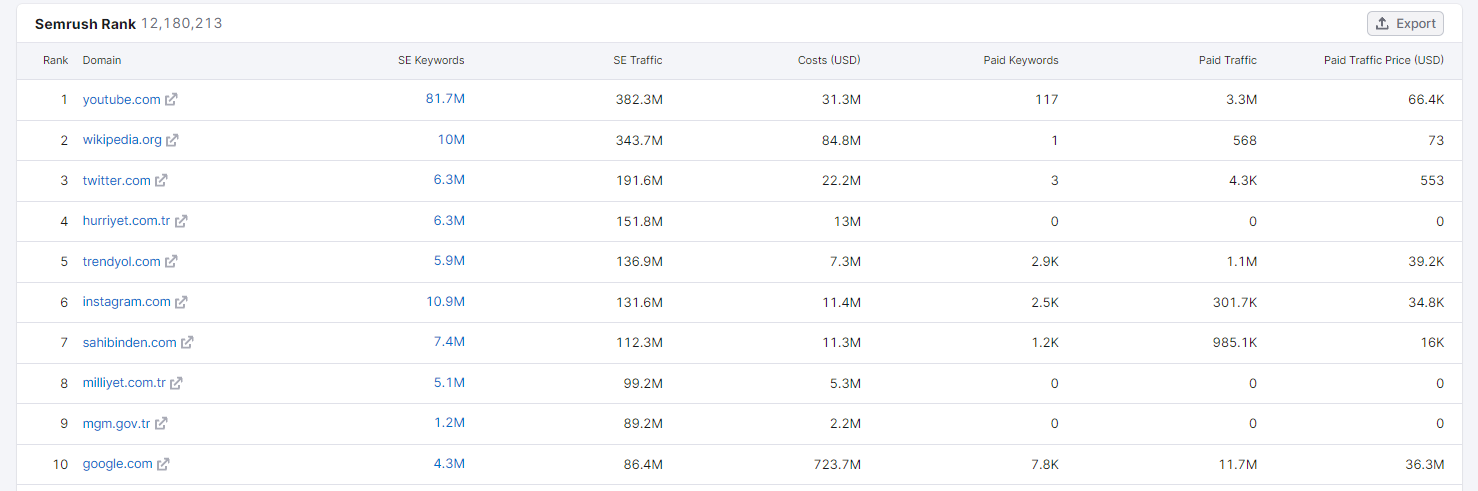1478x491 pixels.
Task: Select the 66.4K paid traffic price
Action: click(x=1427, y=100)
